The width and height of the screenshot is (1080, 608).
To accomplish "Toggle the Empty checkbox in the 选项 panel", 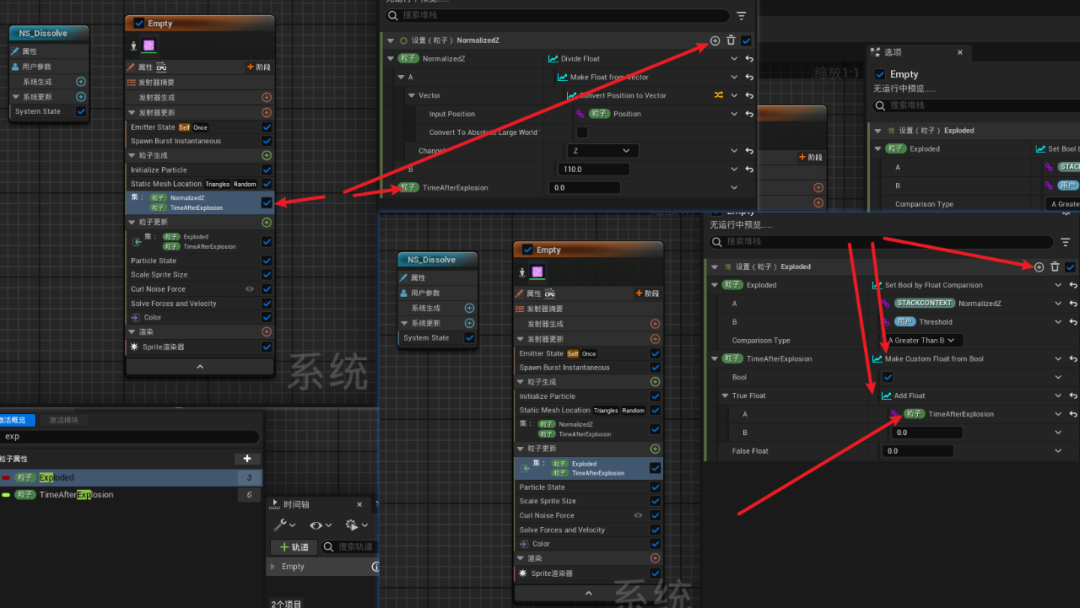I will [880, 74].
